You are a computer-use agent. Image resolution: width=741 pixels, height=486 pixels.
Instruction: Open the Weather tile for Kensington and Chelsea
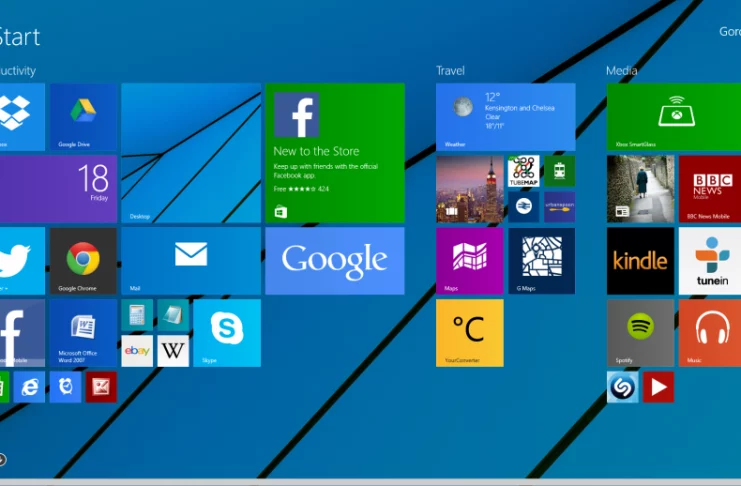pyautogui.click(x=506, y=117)
